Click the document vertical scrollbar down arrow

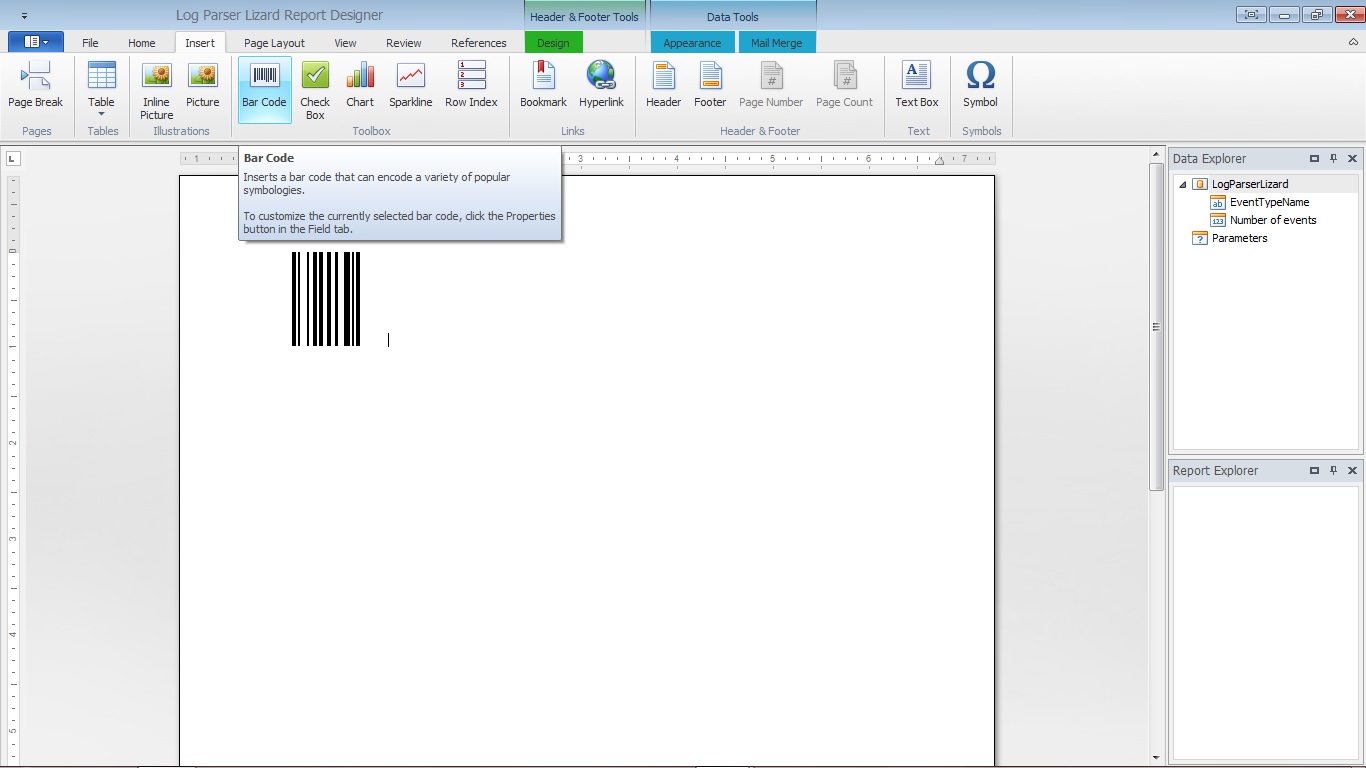(x=1157, y=758)
